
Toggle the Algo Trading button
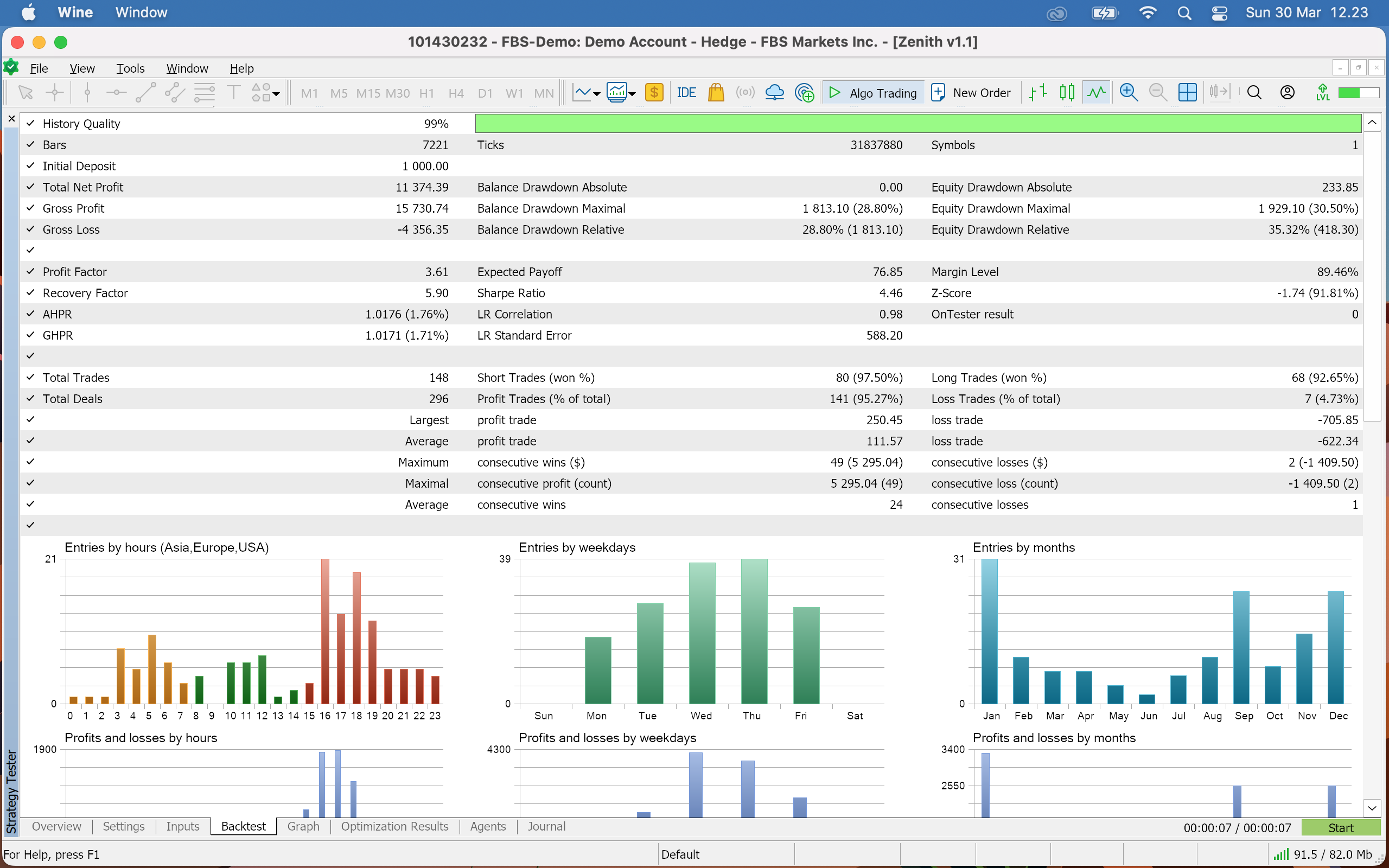[x=873, y=92]
